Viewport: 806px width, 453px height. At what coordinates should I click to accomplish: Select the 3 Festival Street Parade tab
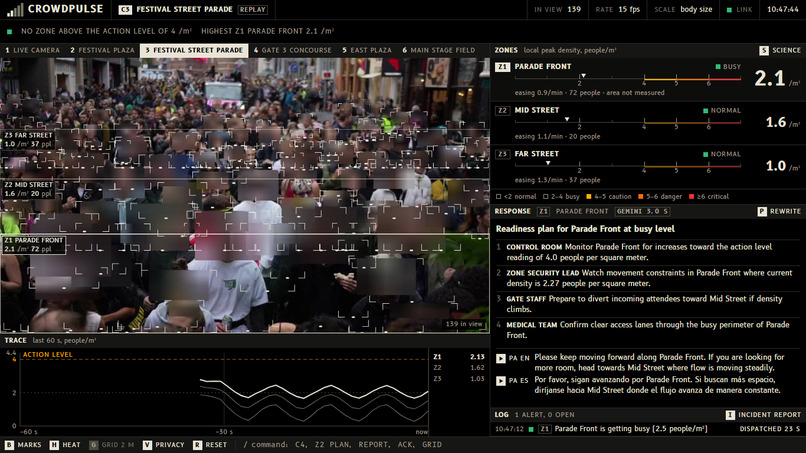tap(194, 50)
